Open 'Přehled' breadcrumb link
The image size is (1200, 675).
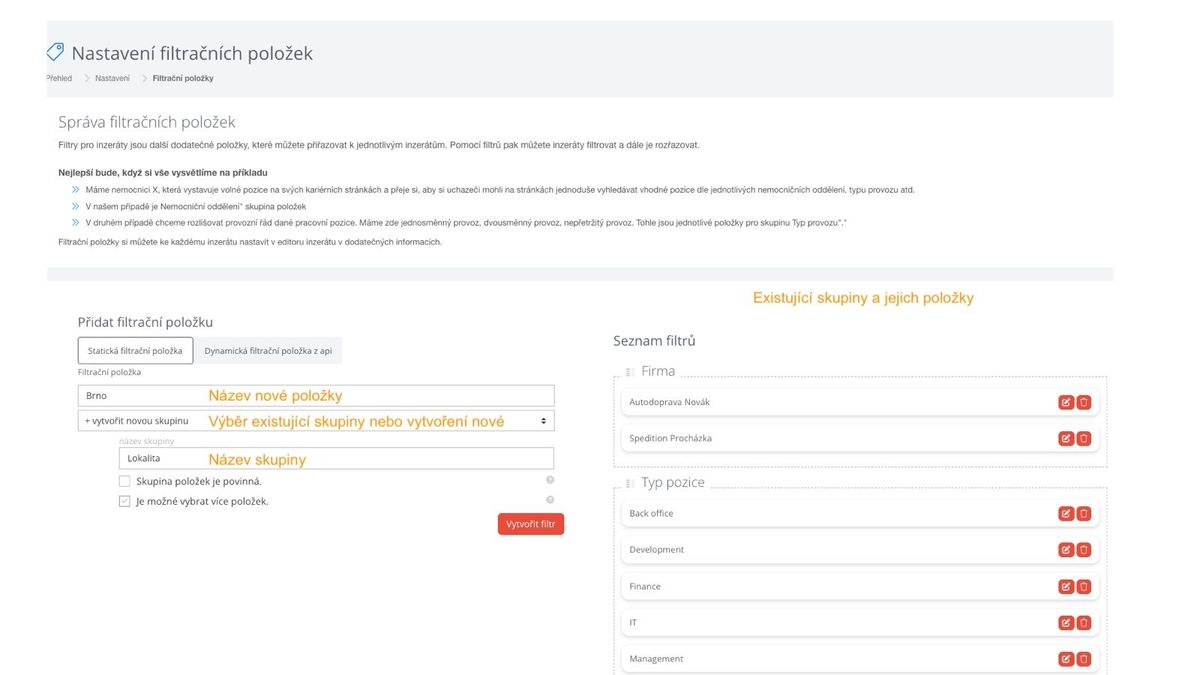(59, 78)
